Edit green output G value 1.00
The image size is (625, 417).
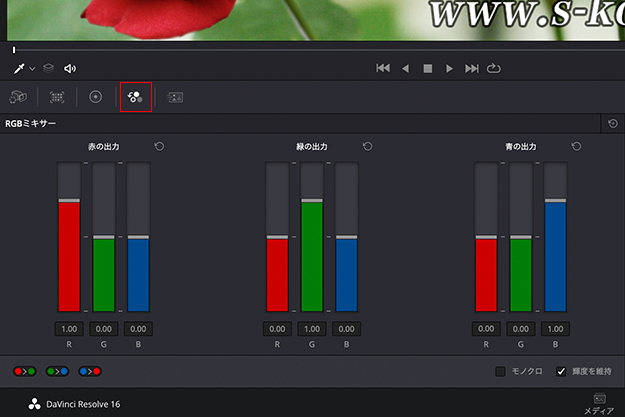(312, 329)
